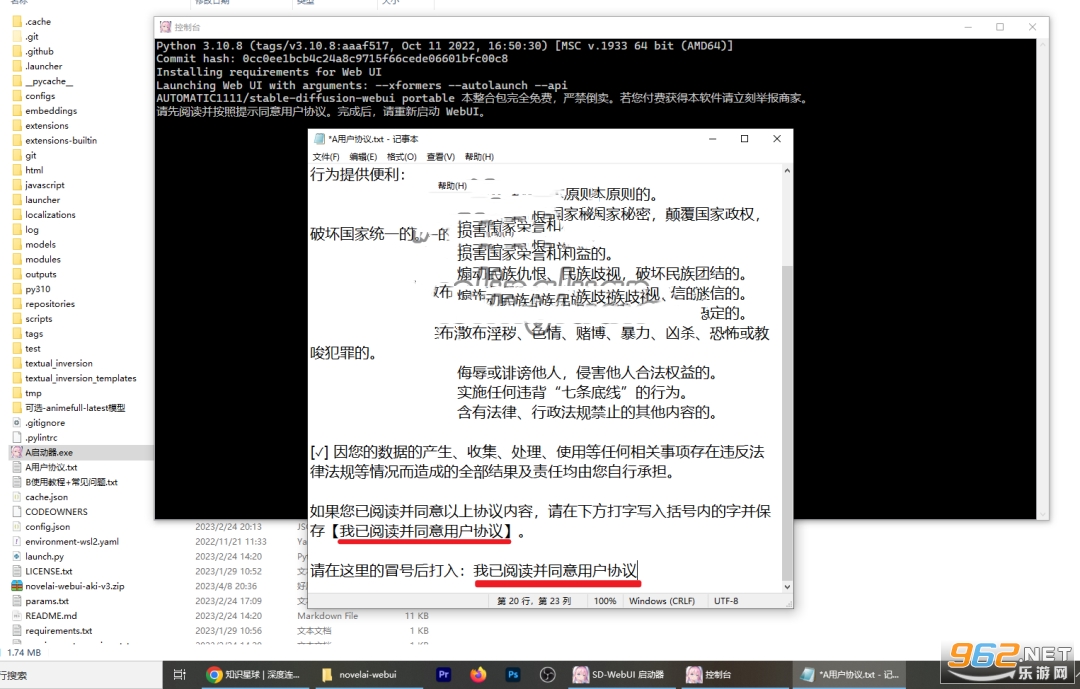Select the extensions-builtin folder icon
Viewport: 1080px width, 689px height.
17,140
